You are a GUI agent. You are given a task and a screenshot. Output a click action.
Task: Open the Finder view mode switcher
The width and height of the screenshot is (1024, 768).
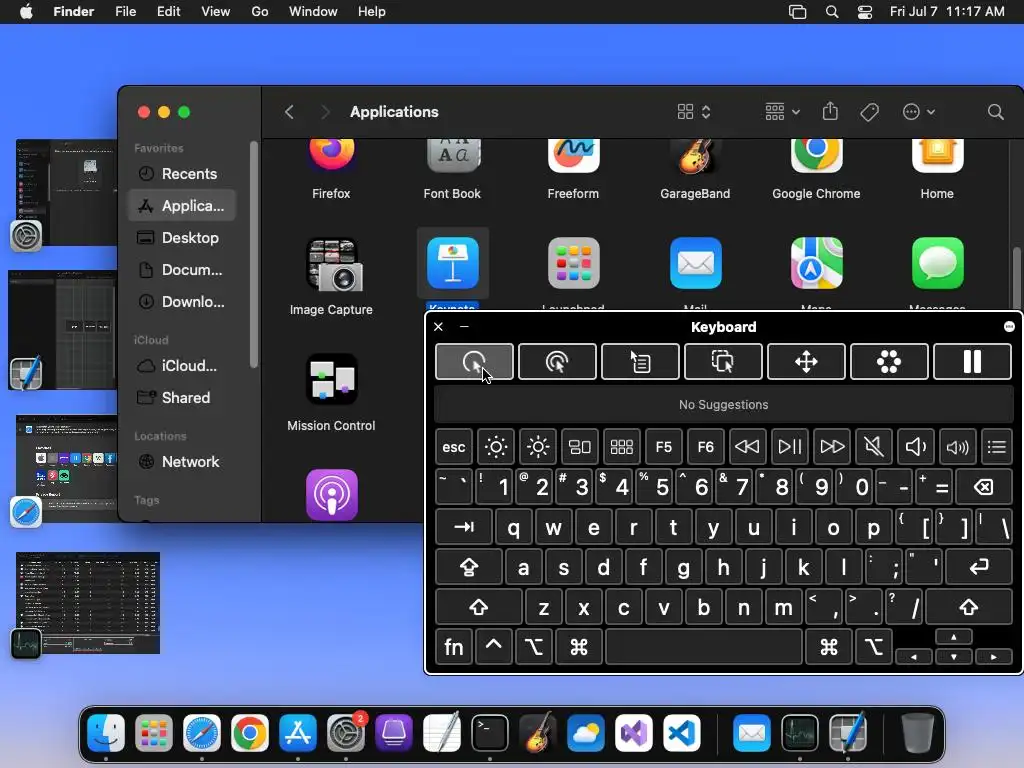pos(694,112)
